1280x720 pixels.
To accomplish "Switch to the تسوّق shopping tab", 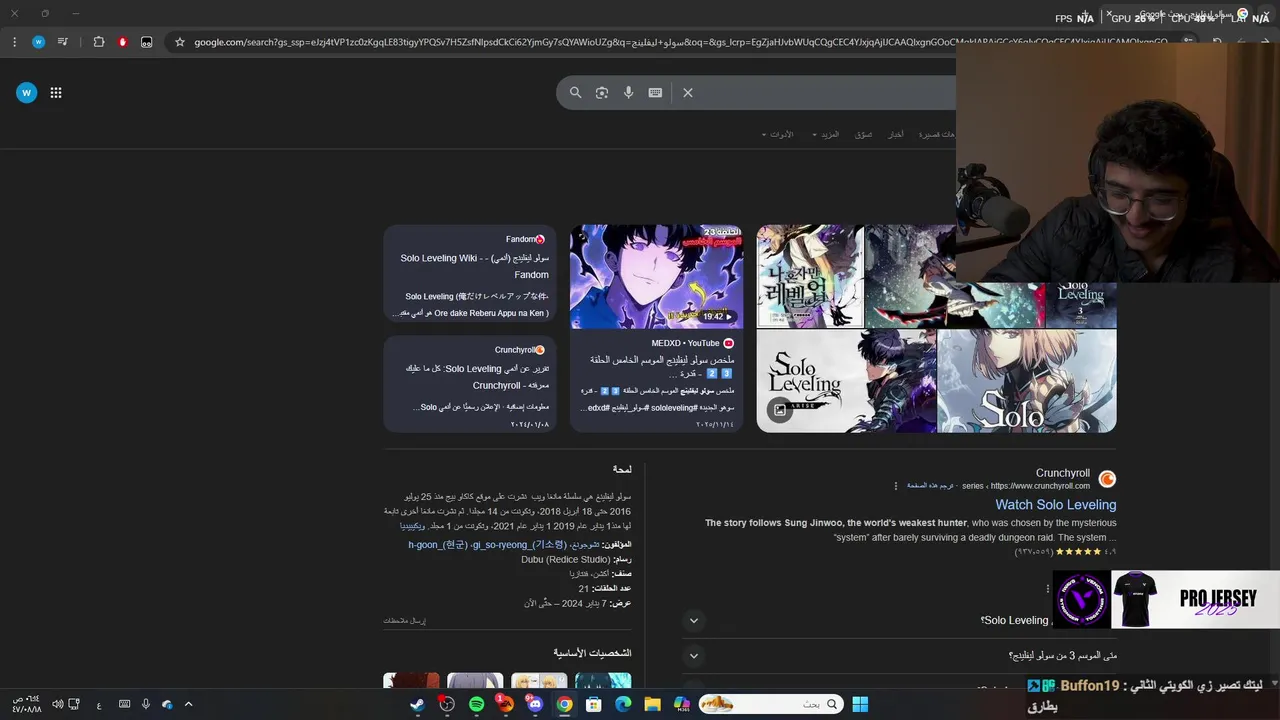I will [864, 134].
